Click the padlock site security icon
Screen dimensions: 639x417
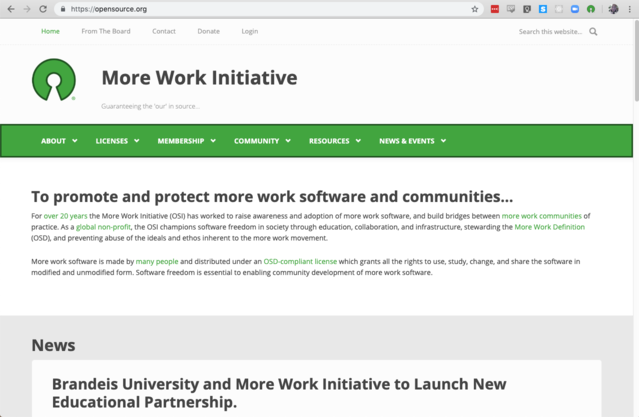click(x=62, y=9)
